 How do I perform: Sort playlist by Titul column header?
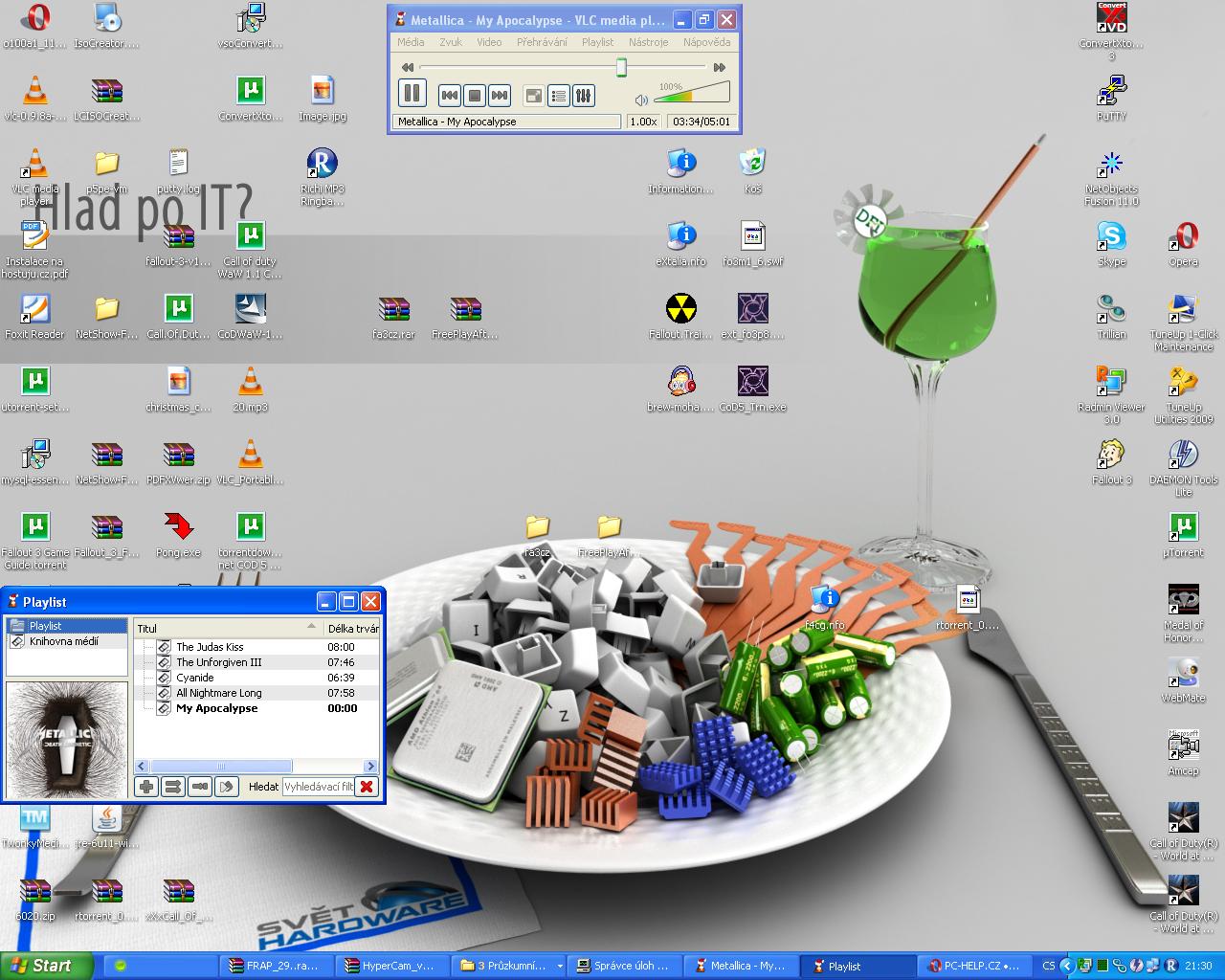[228, 629]
